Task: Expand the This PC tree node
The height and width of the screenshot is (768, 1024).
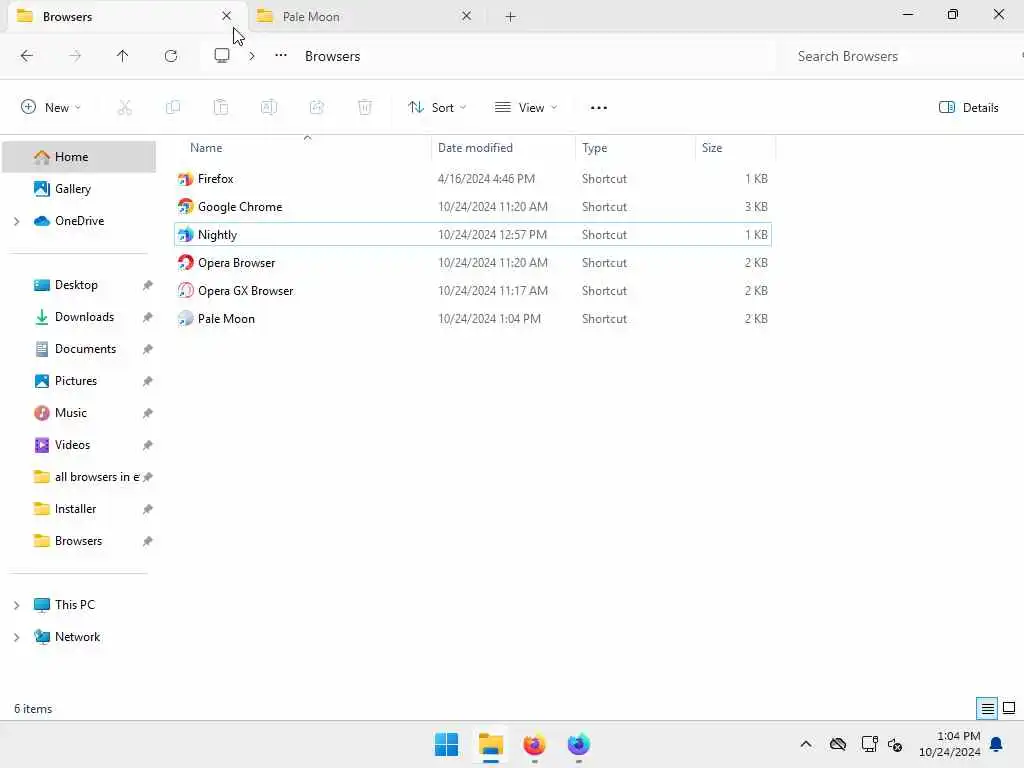Action: coord(16,605)
